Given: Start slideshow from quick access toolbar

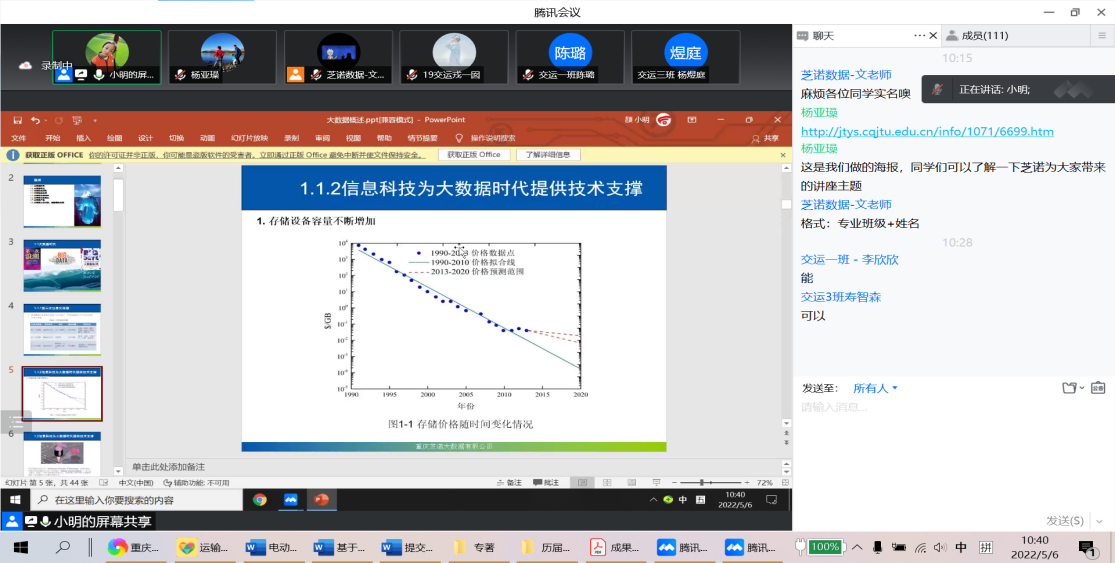Looking at the screenshot, I should tap(77, 120).
